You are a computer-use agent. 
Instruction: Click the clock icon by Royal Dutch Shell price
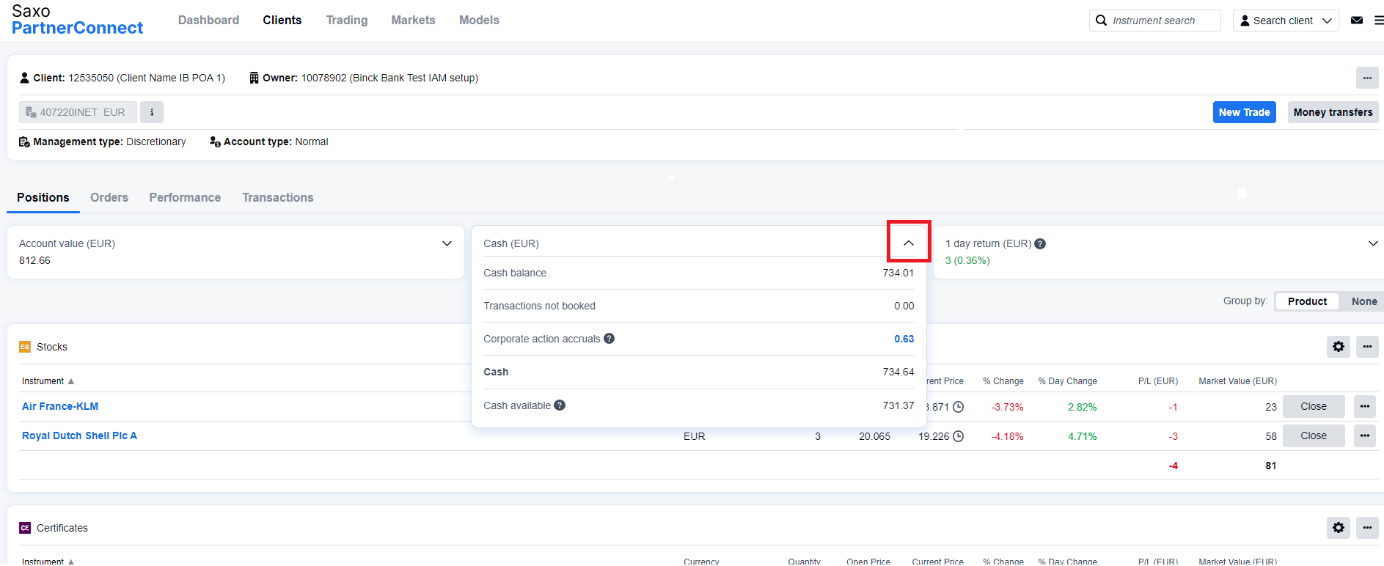pos(958,436)
